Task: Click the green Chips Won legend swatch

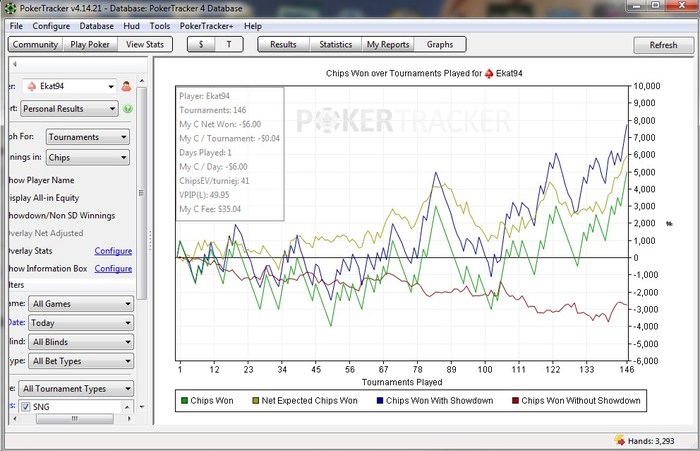Action: (x=184, y=401)
